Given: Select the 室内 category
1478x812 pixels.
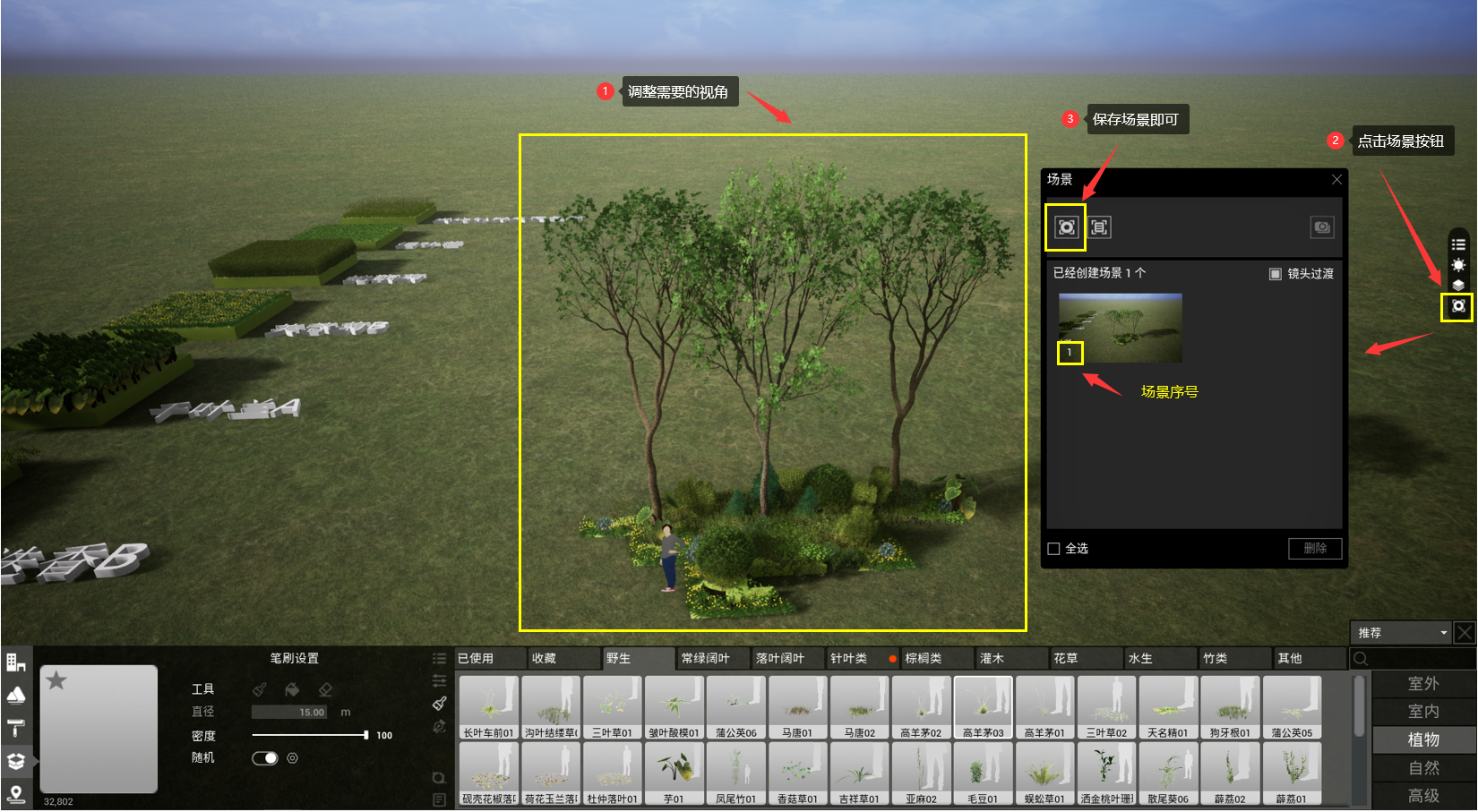Looking at the screenshot, I should (x=1423, y=712).
